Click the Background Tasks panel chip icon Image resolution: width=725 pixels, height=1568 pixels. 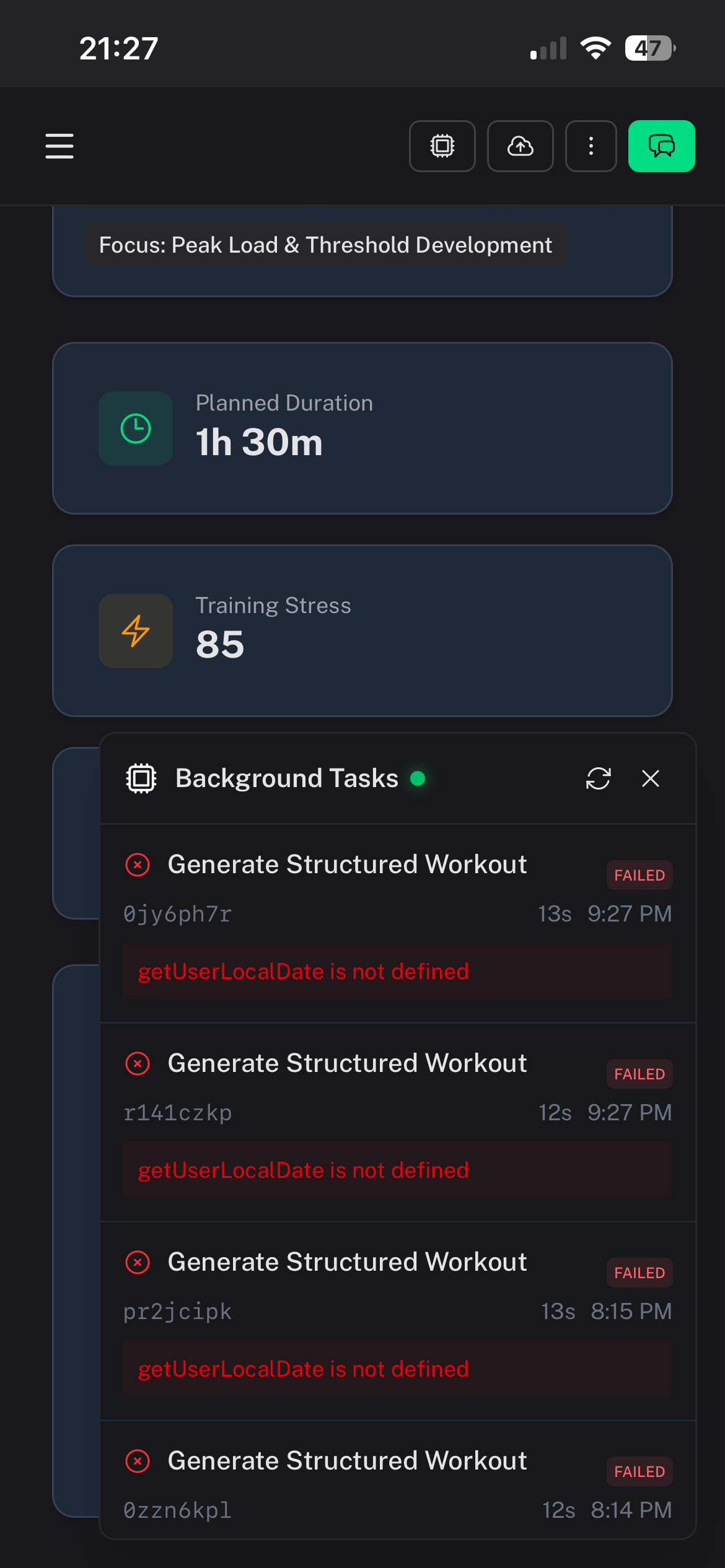point(141,778)
